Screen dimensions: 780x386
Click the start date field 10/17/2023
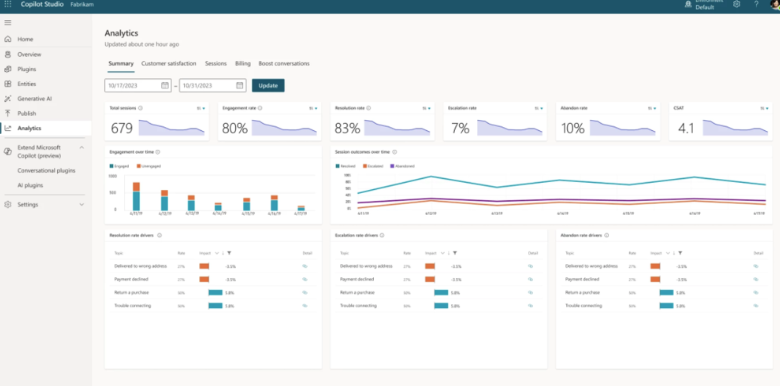[138, 86]
